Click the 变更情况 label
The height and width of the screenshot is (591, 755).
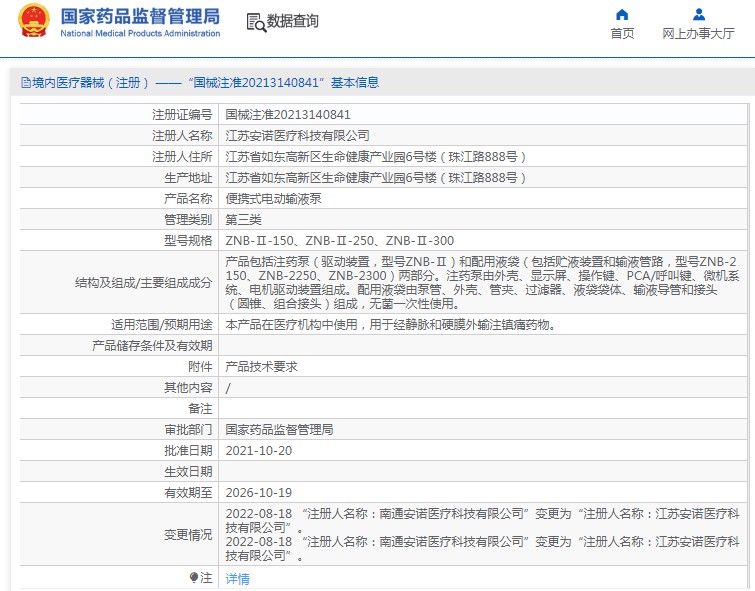tap(188, 535)
